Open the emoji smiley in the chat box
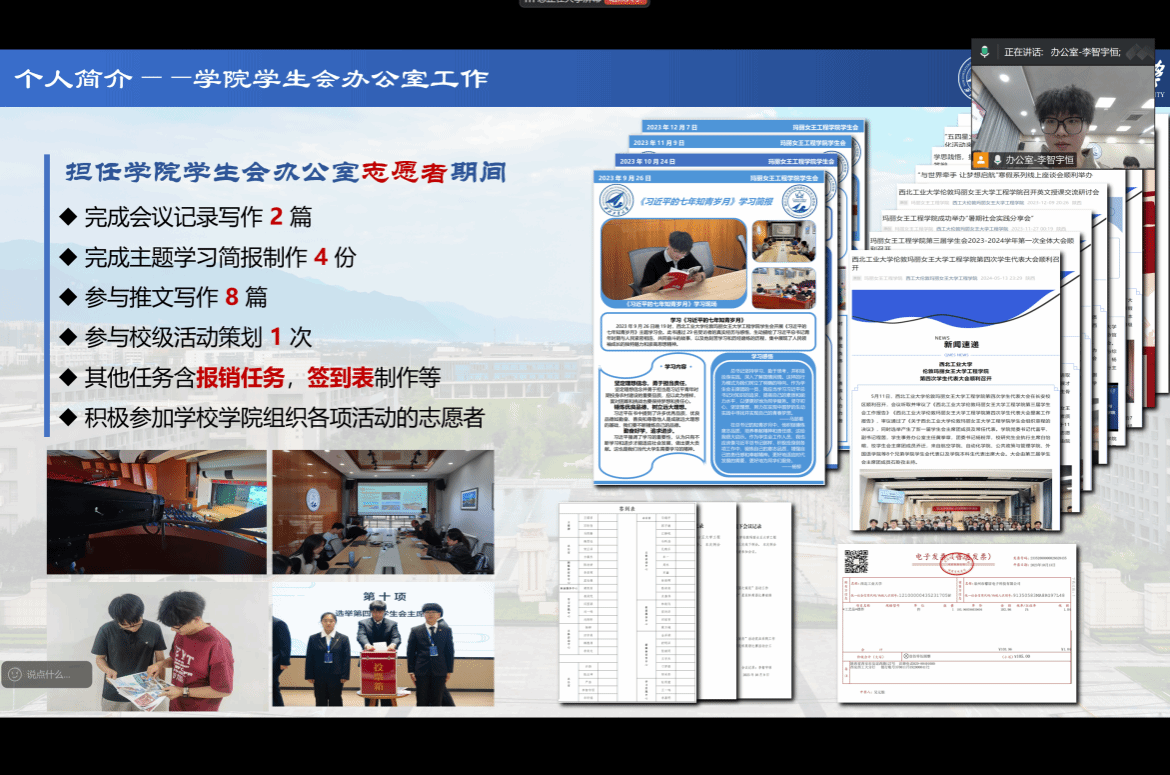This screenshot has width=1170, height=775. tap(15, 675)
